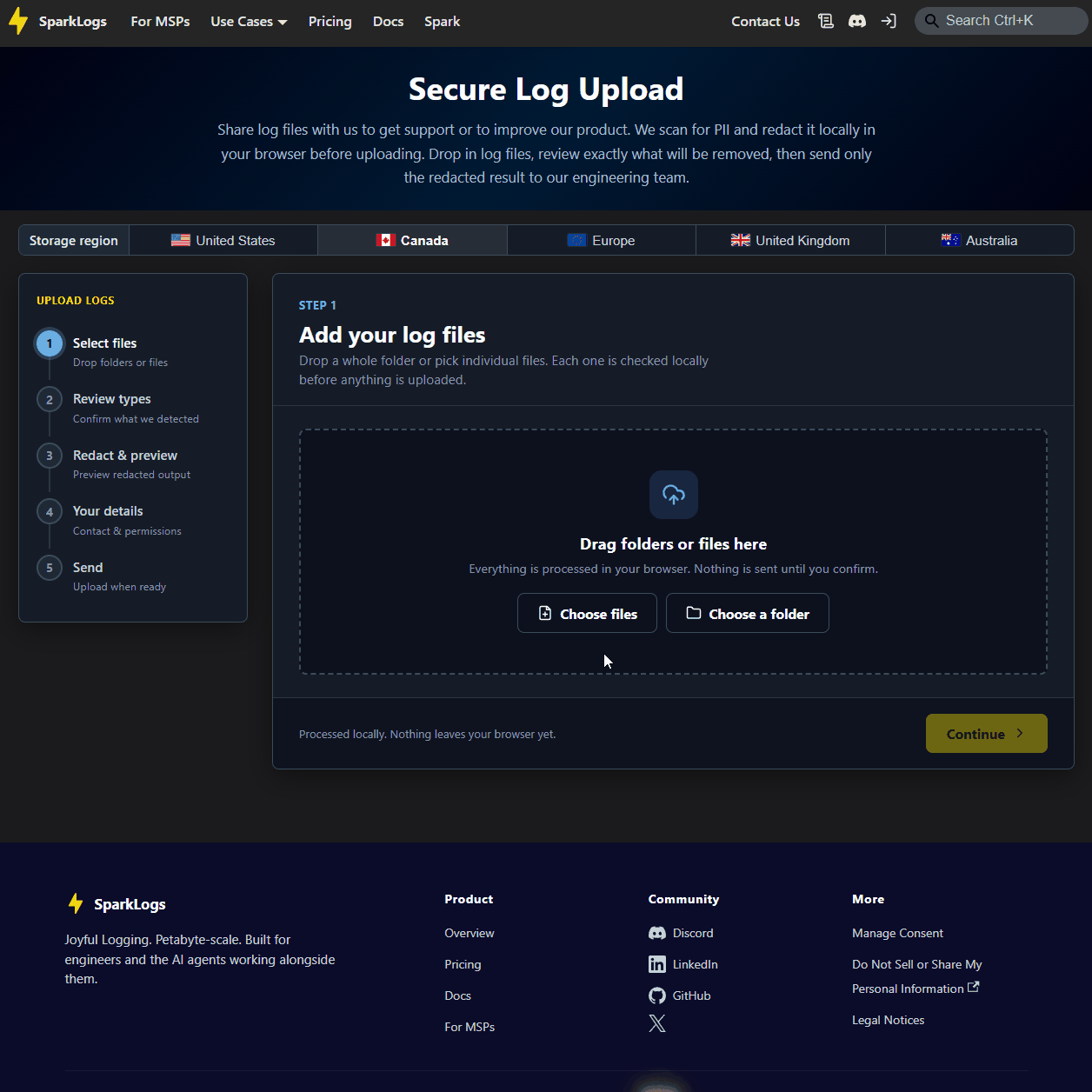
Task: Click the cloud upload icon
Action: pos(674,495)
